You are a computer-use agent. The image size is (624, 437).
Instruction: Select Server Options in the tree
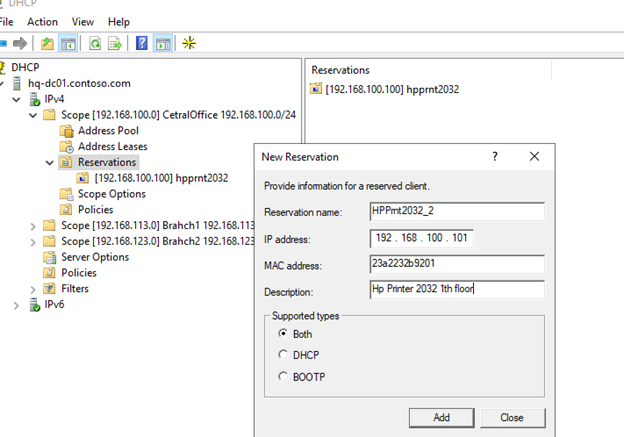tap(95, 257)
